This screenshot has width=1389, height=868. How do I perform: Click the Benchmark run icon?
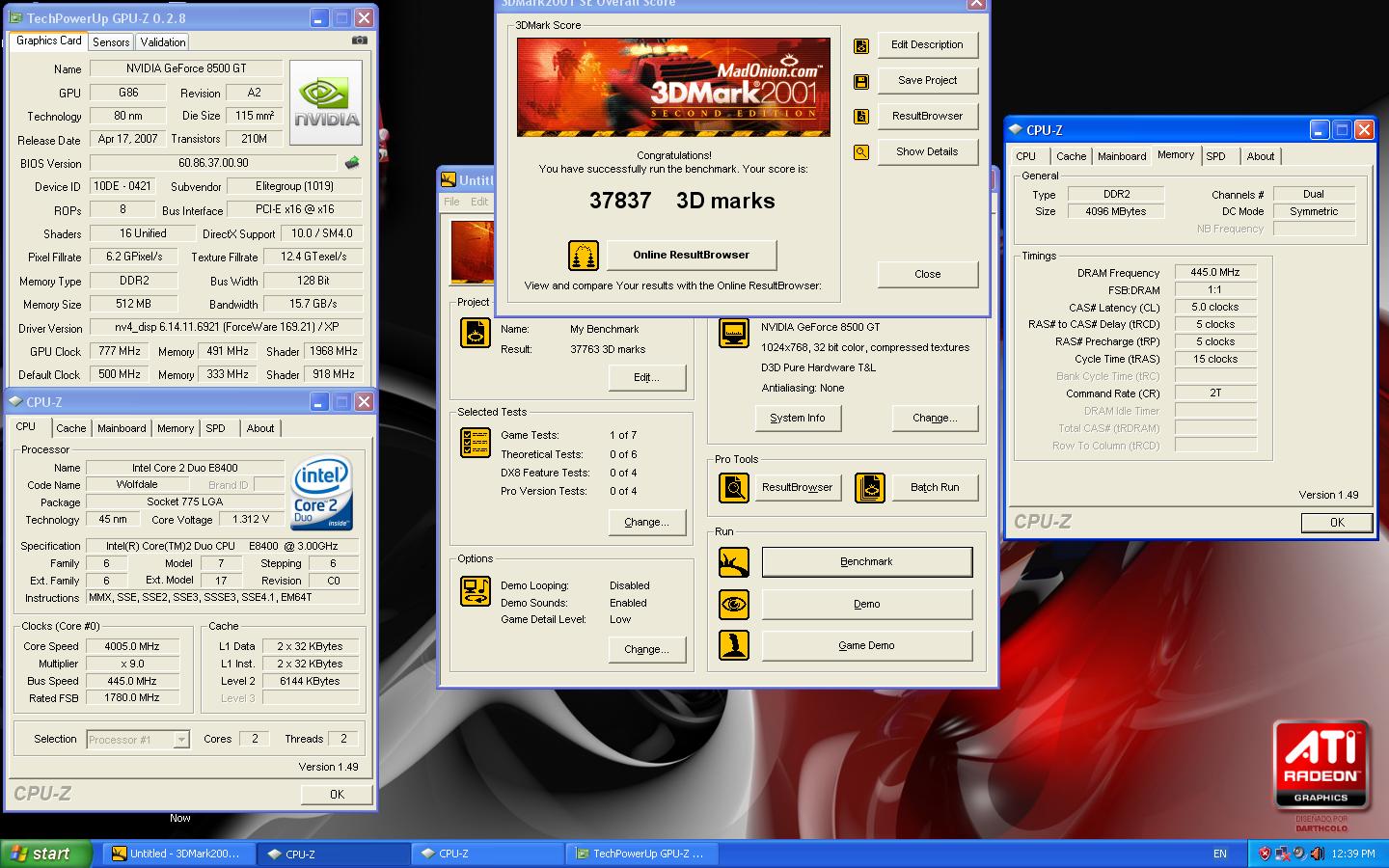pyautogui.click(x=734, y=562)
